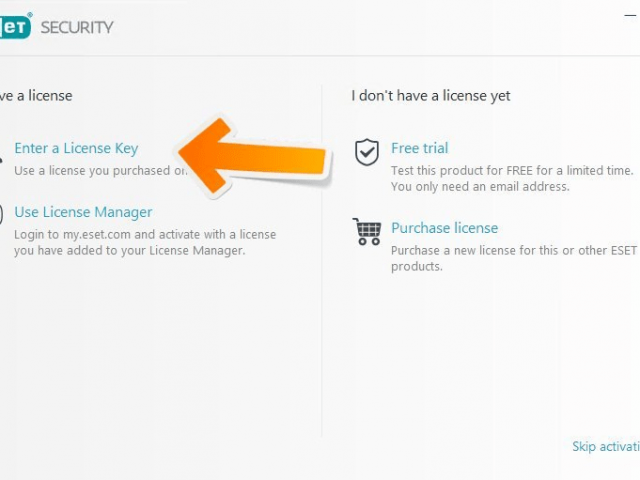Click the icon left of Enter a License Key
Screen dimensions: 640x480
[3, 152]
